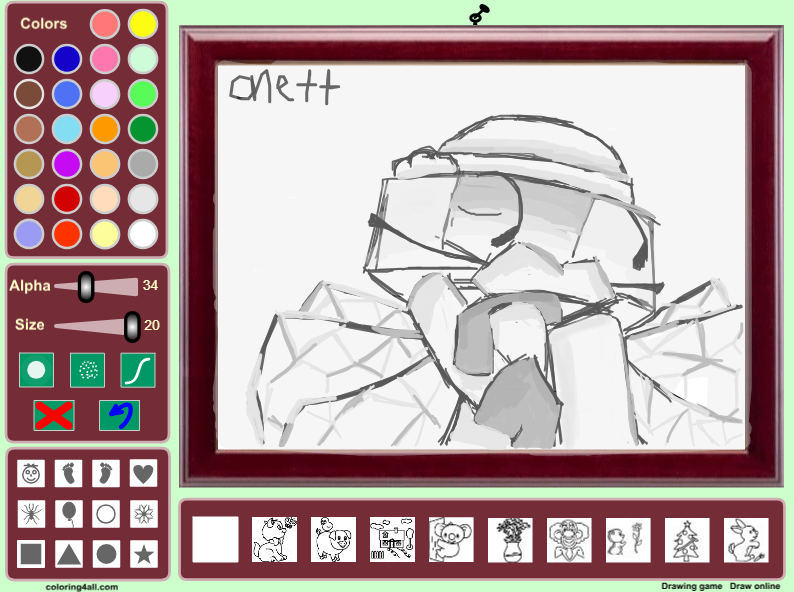Load the house scene coloring page thumbnail
This screenshot has width=794, height=592.
pos(392,539)
